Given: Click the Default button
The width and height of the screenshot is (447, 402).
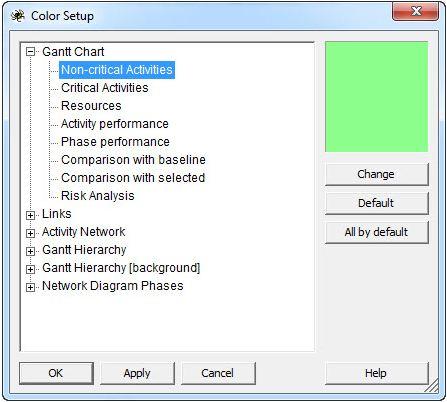Looking at the screenshot, I should click(377, 203).
